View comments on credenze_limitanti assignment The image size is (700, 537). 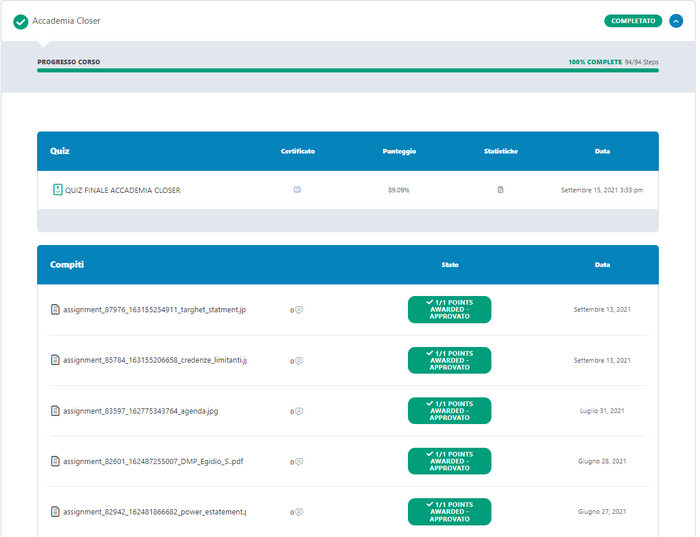[298, 360]
